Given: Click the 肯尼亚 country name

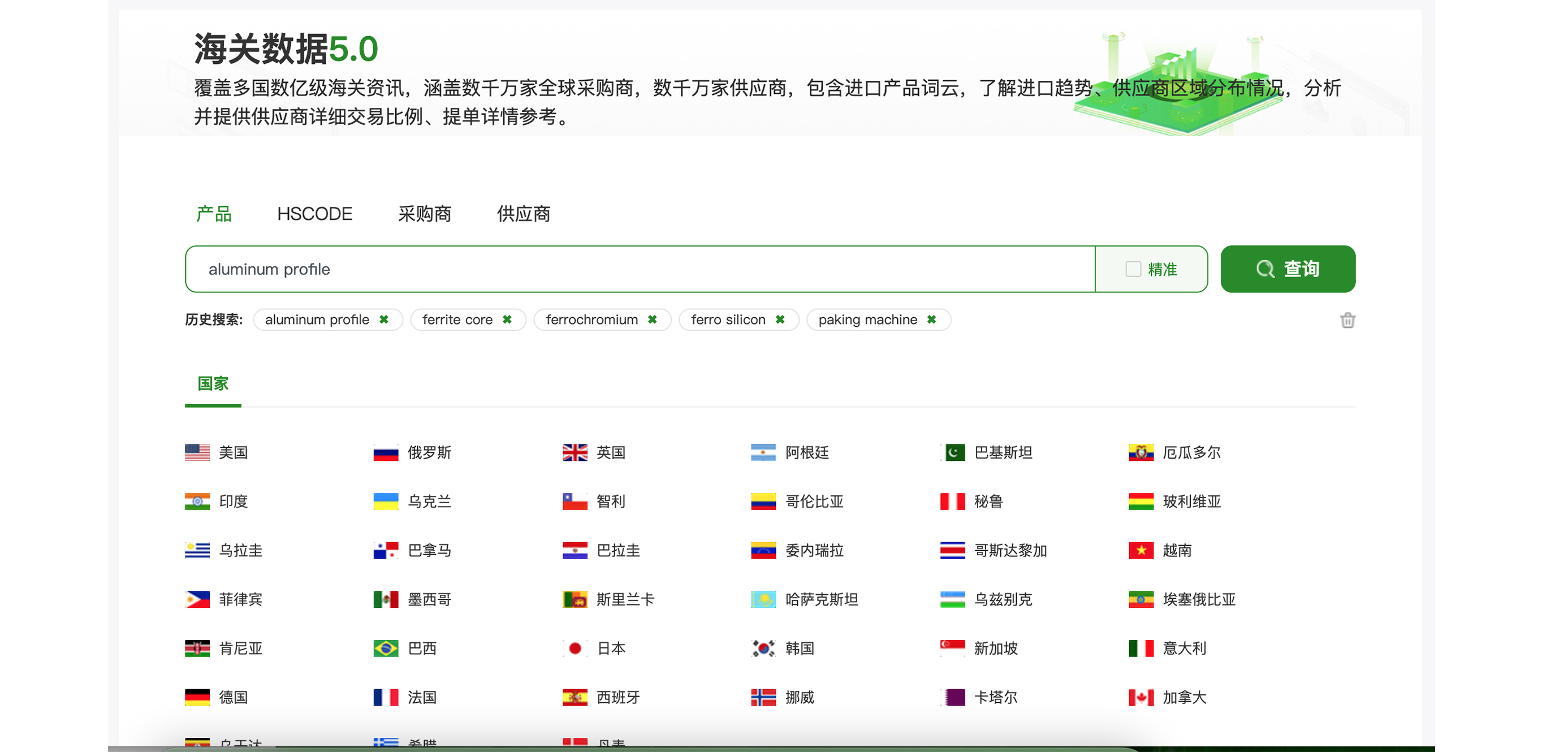Looking at the screenshot, I should point(241,648).
